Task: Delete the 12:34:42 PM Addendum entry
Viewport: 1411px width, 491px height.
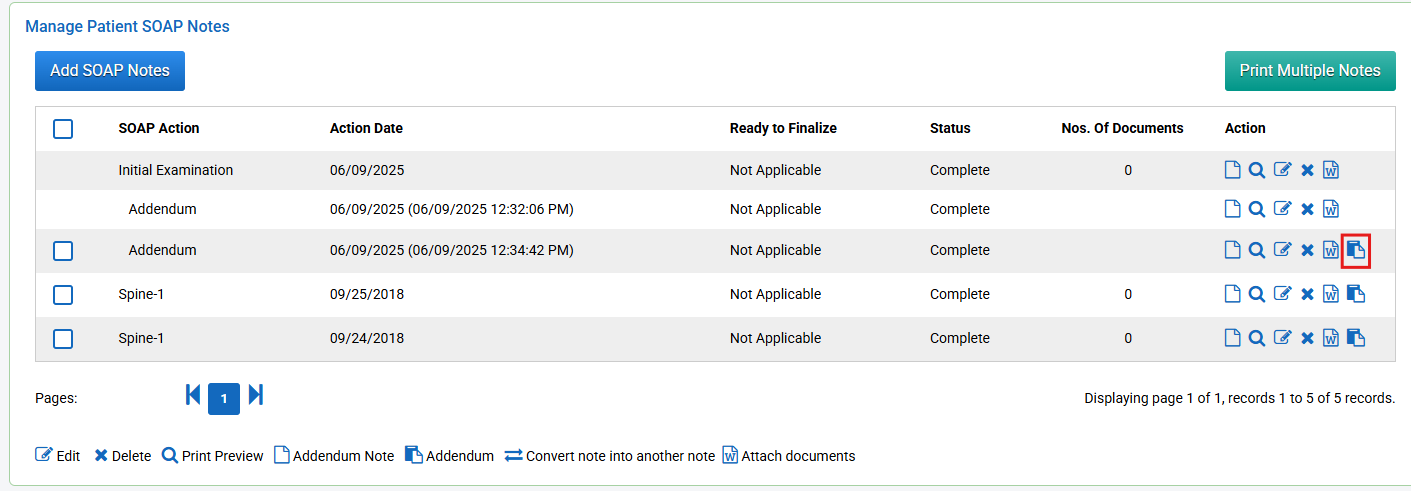Action: (x=1307, y=250)
